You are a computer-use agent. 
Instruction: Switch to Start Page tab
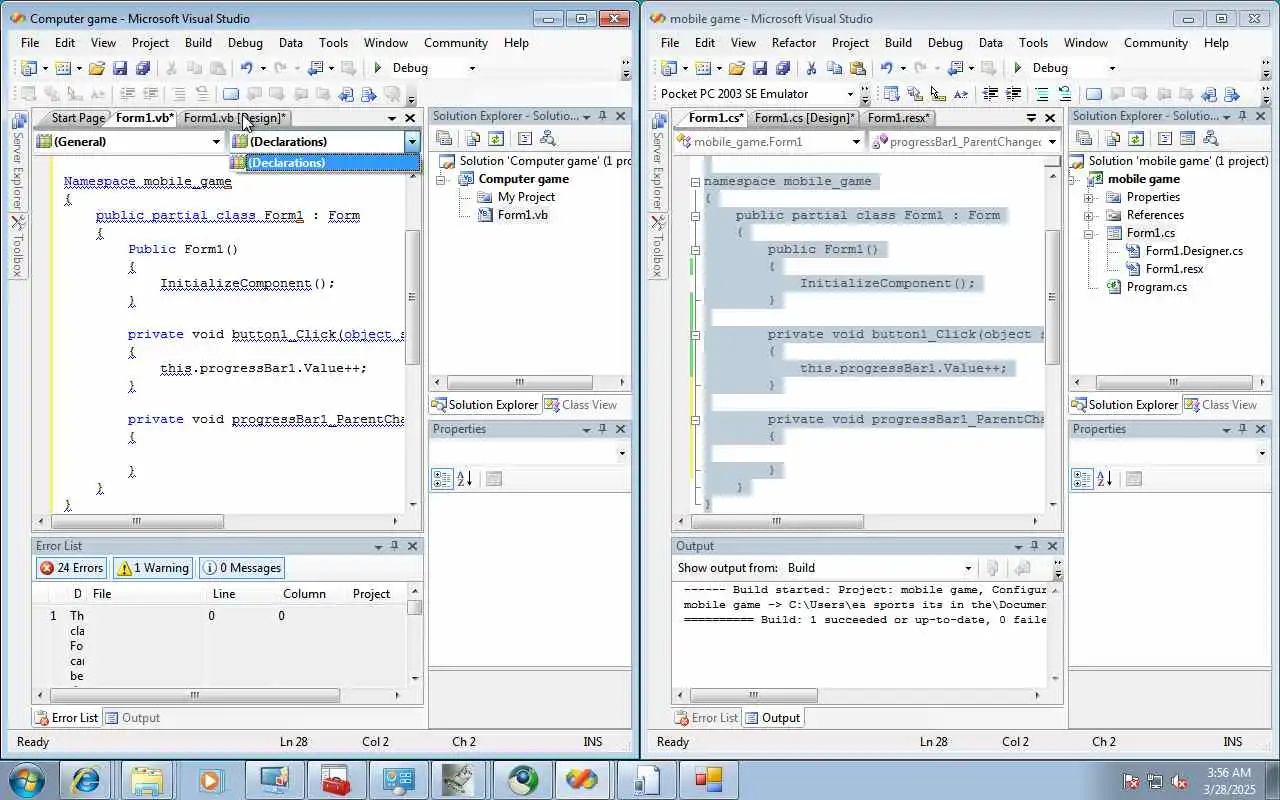(x=77, y=118)
